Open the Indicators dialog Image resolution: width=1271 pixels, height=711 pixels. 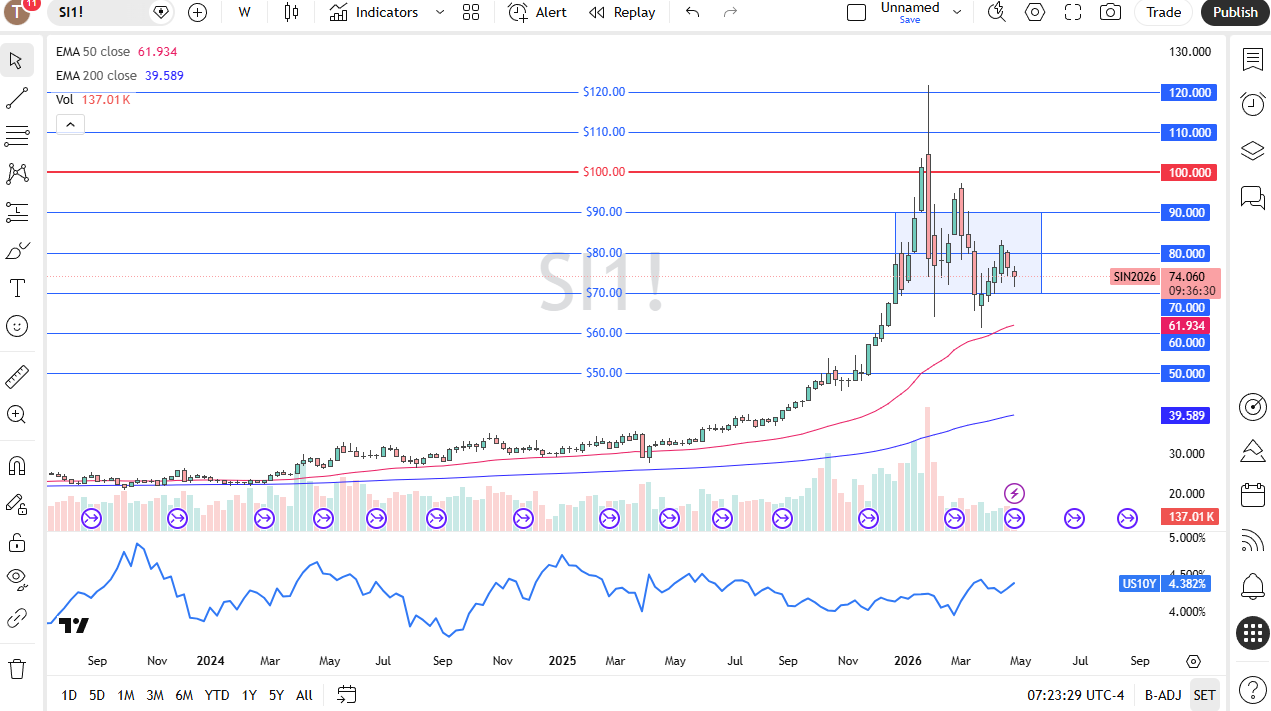click(x=374, y=12)
